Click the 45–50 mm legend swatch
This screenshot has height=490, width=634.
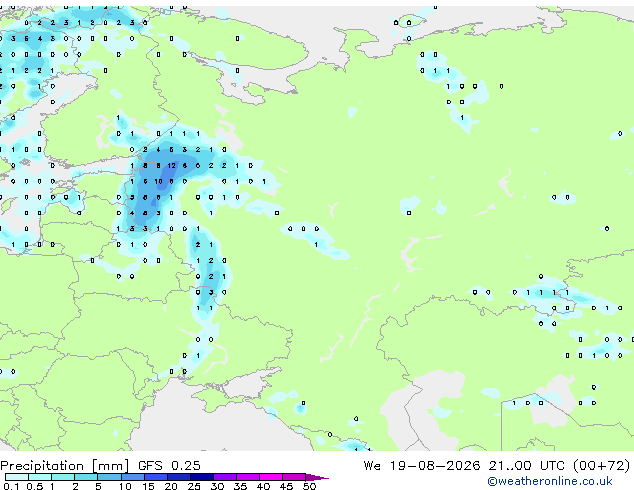[294, 477]
